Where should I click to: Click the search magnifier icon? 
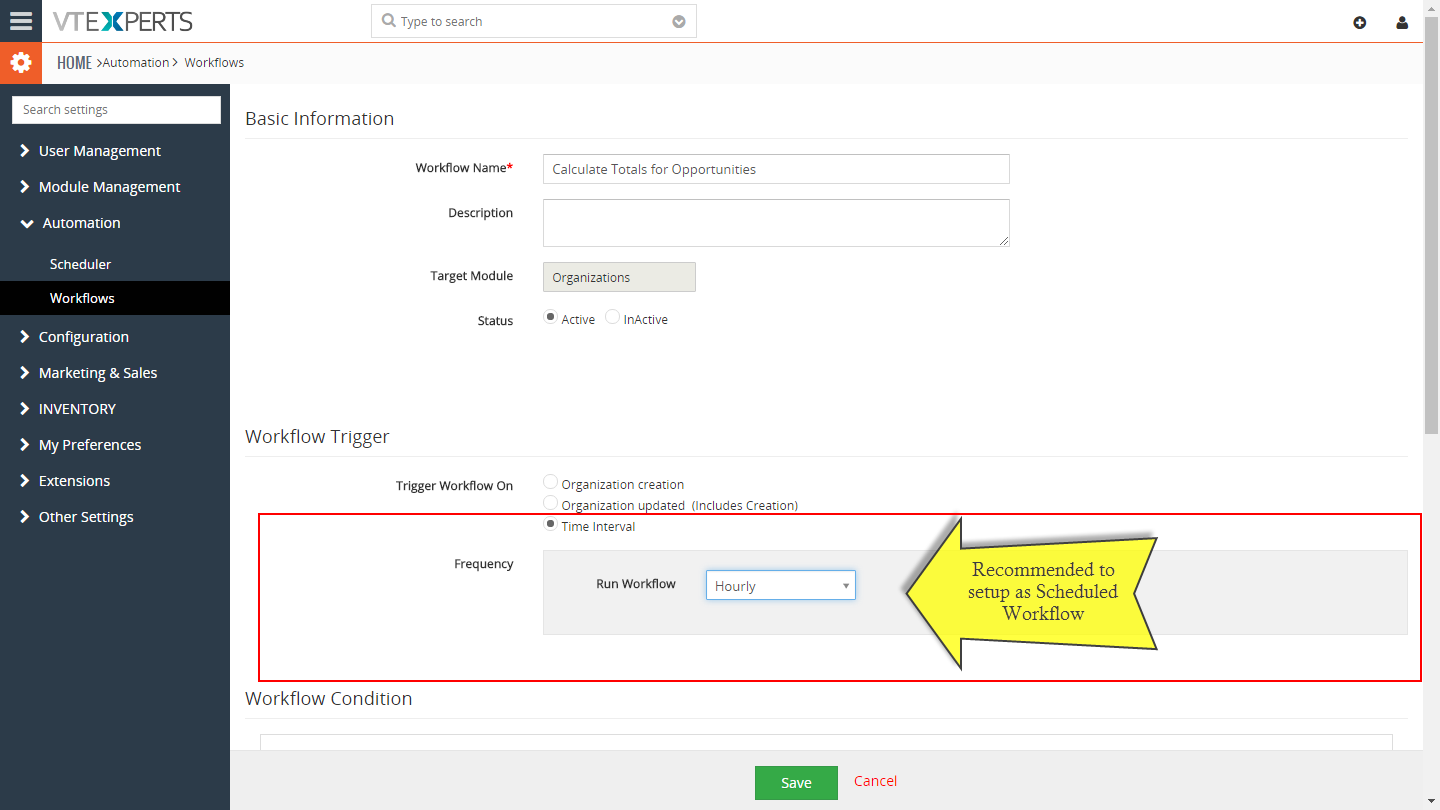pyautogui.click(x=388, y=21)
